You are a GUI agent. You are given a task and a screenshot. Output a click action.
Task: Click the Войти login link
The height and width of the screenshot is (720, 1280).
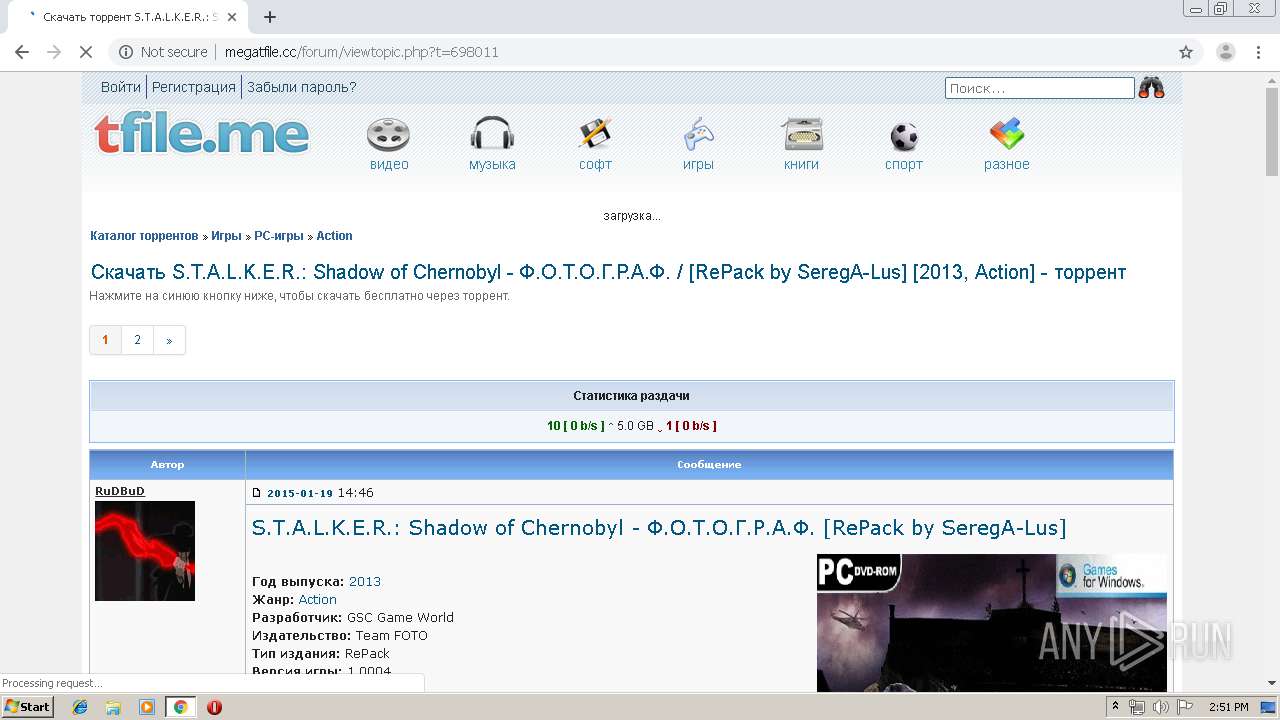(x=121, y=87)
